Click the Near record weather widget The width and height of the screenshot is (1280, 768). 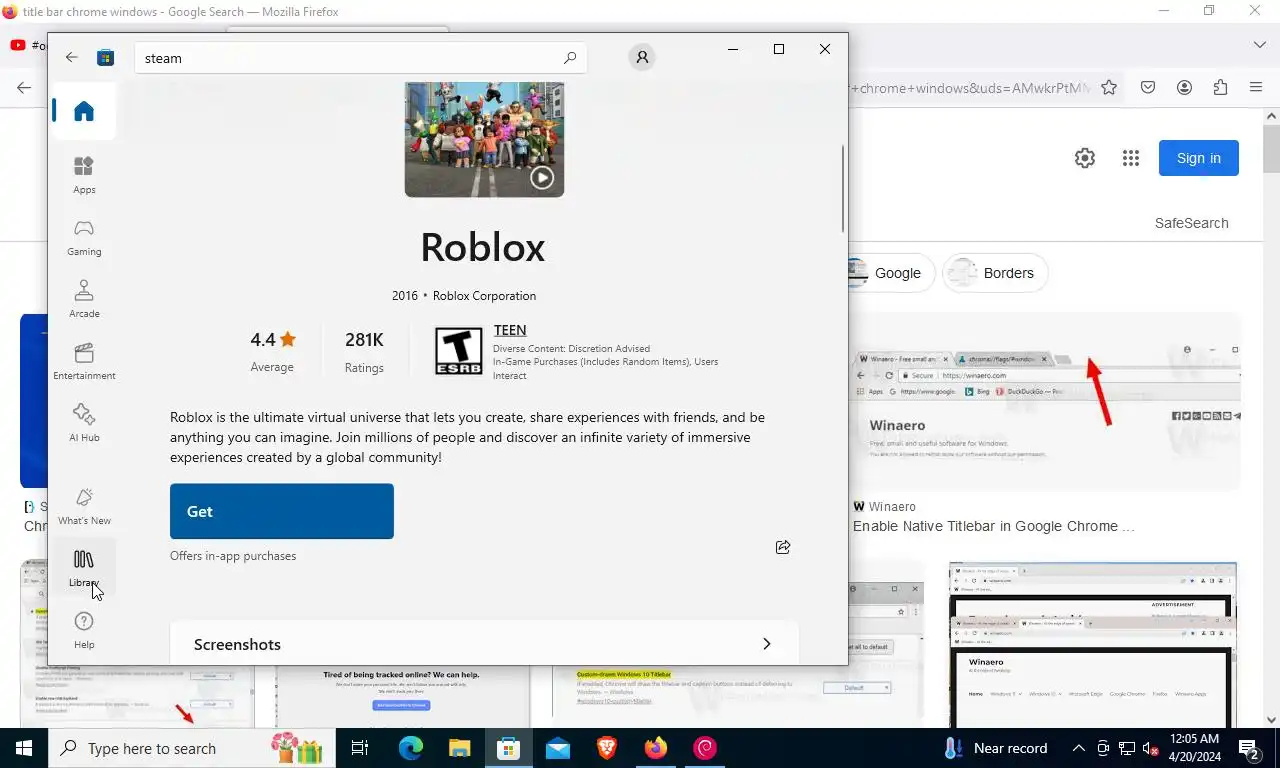tap(995, 748)
